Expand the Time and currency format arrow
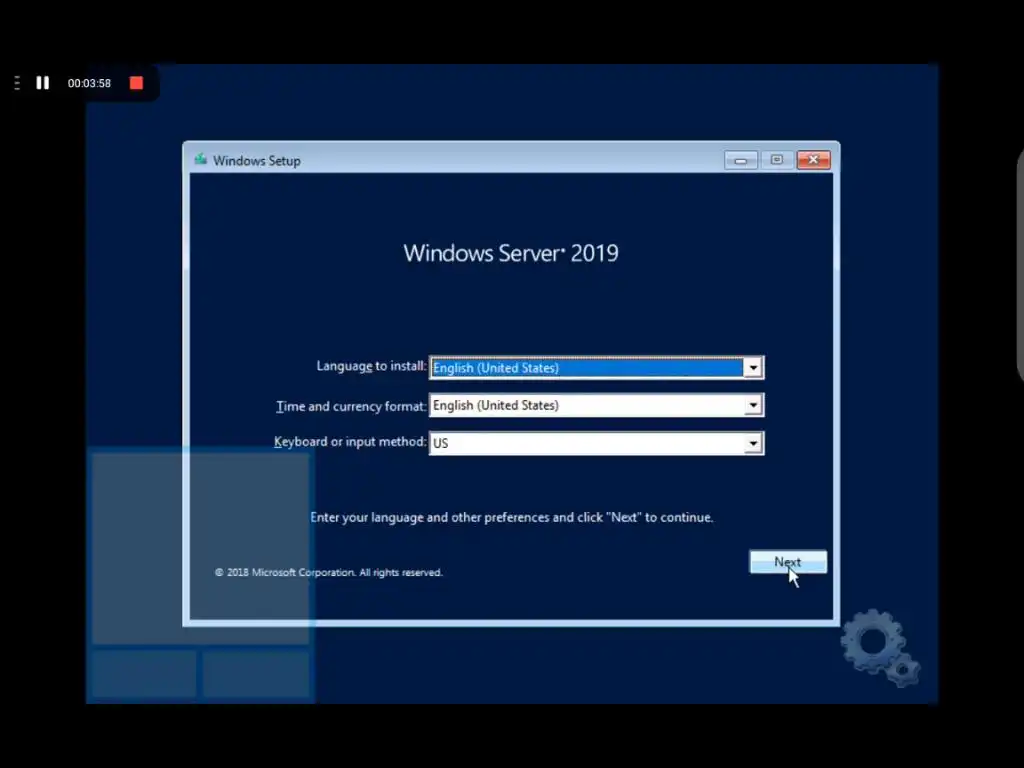Image resolution: width=1024 pixels, height=768 pixels. coord(753,406)
